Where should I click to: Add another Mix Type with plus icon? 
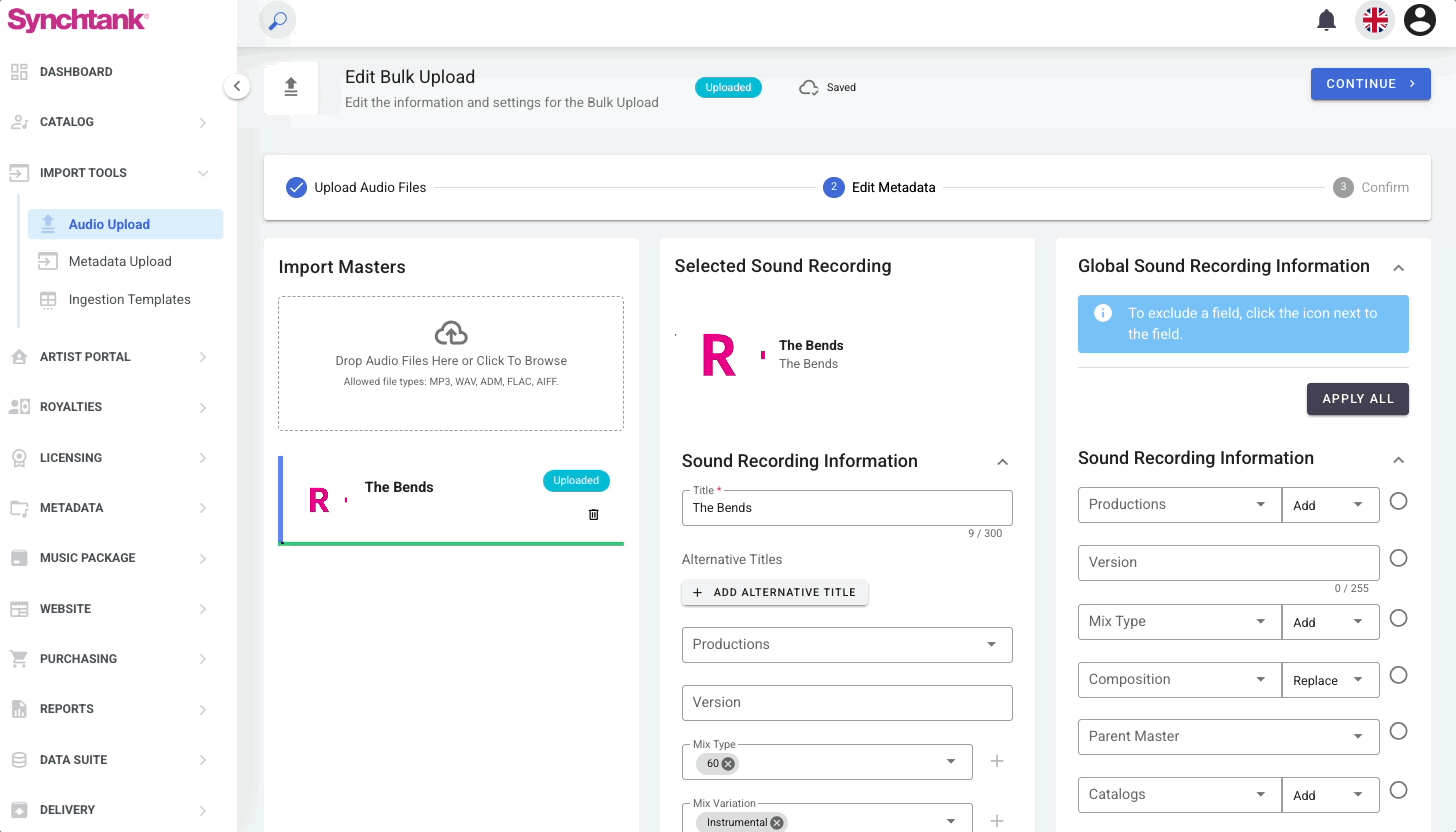coord(996,762)
